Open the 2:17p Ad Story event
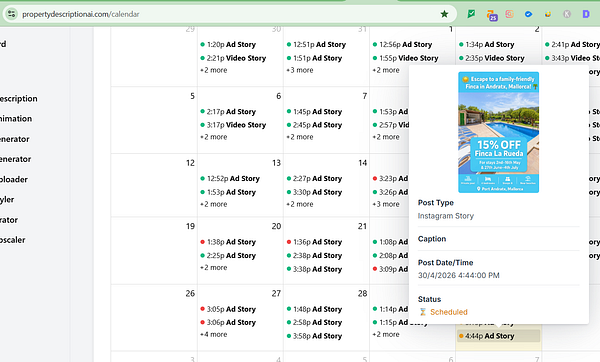600x362 pixels. 228,112
